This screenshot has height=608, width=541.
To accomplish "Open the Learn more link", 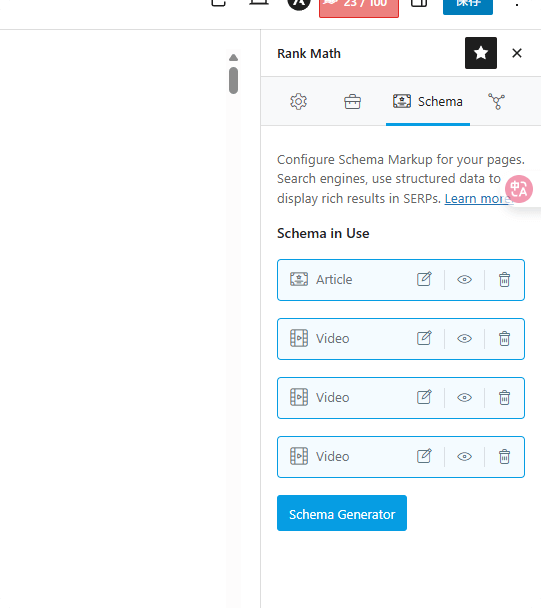I will (x=479, y=199).
